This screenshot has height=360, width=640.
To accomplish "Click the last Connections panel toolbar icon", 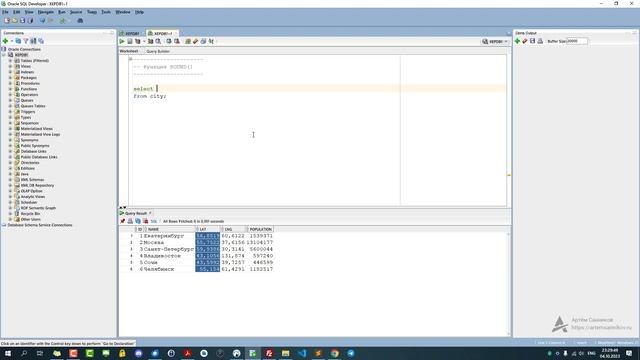I will (41, 41).
